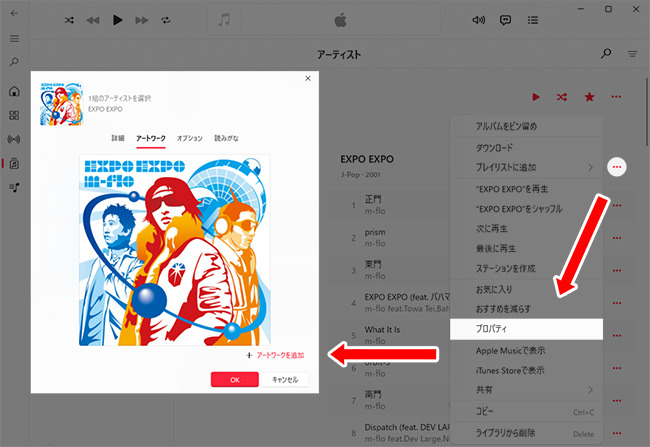Open Radio in the sidebar

(x=15, y=139)
